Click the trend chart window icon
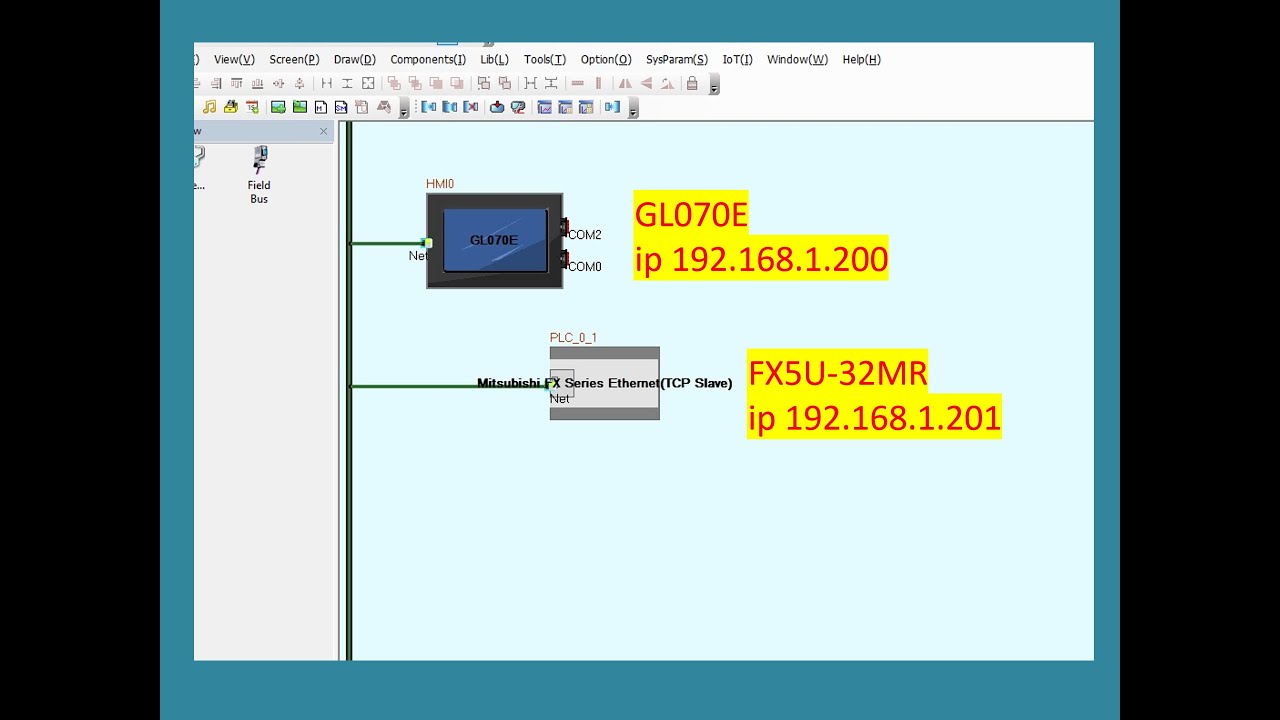 coord(545,107)
